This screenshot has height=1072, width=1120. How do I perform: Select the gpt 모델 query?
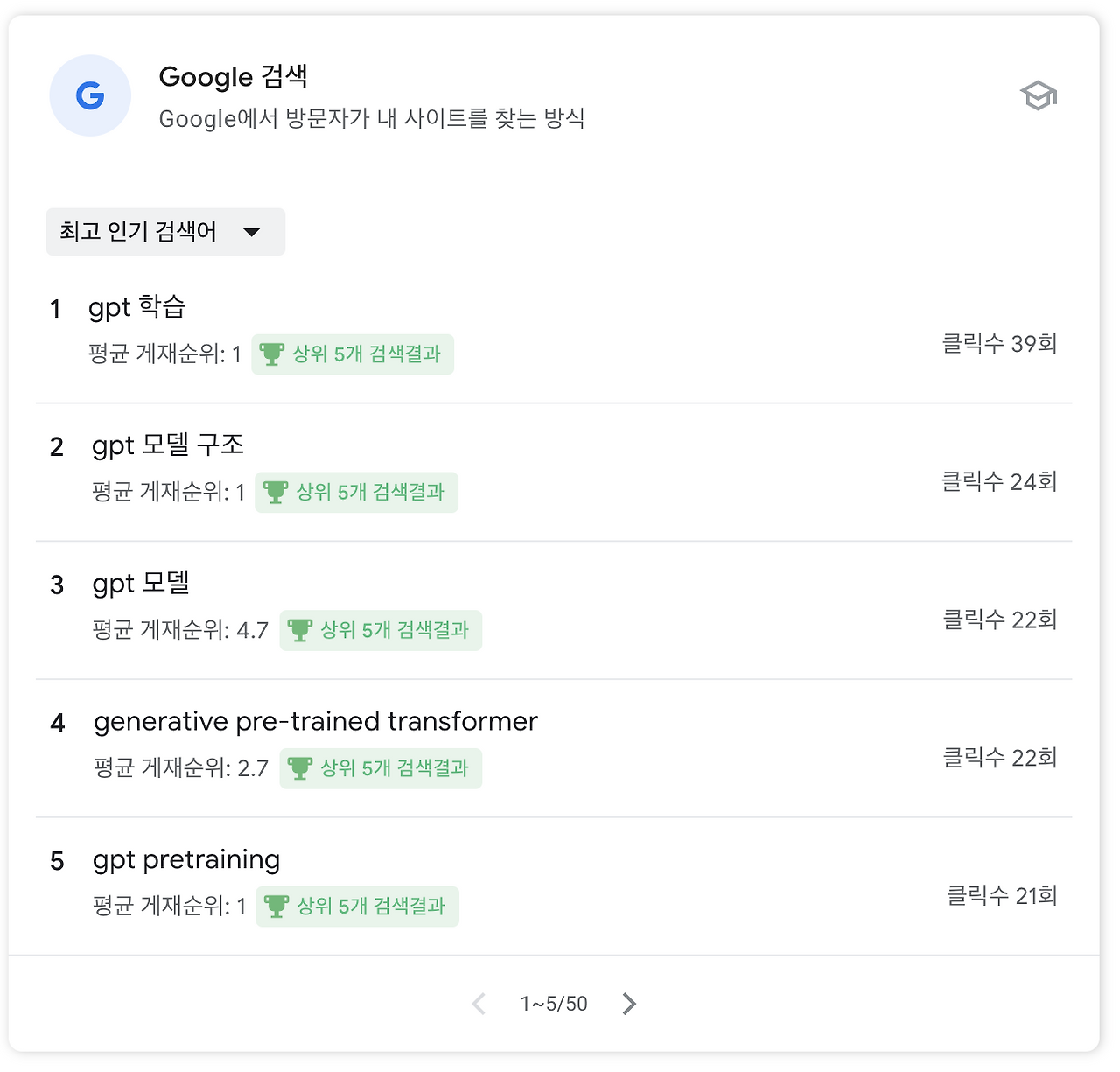click(x=141, y=584)
